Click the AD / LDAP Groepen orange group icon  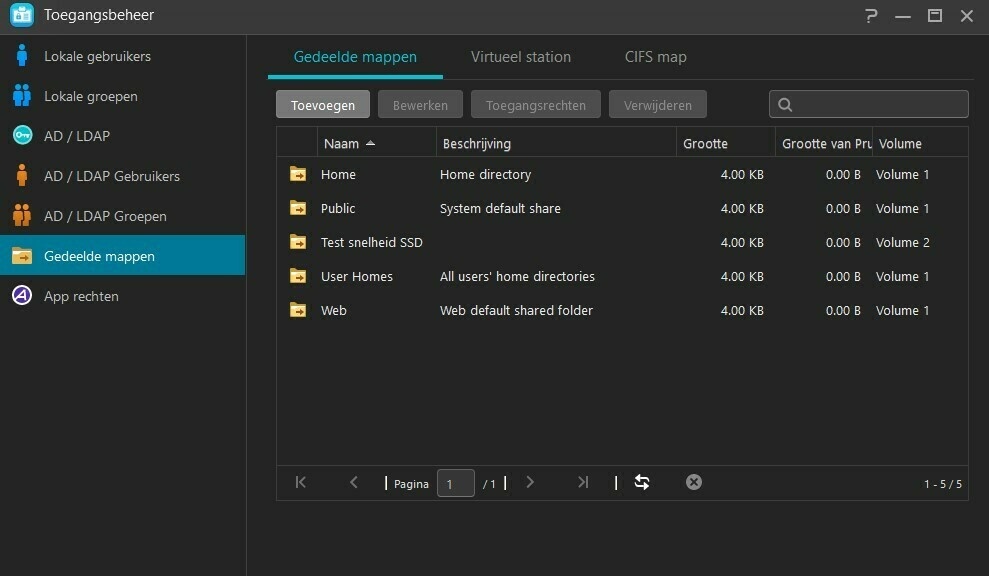coord(22,215)
